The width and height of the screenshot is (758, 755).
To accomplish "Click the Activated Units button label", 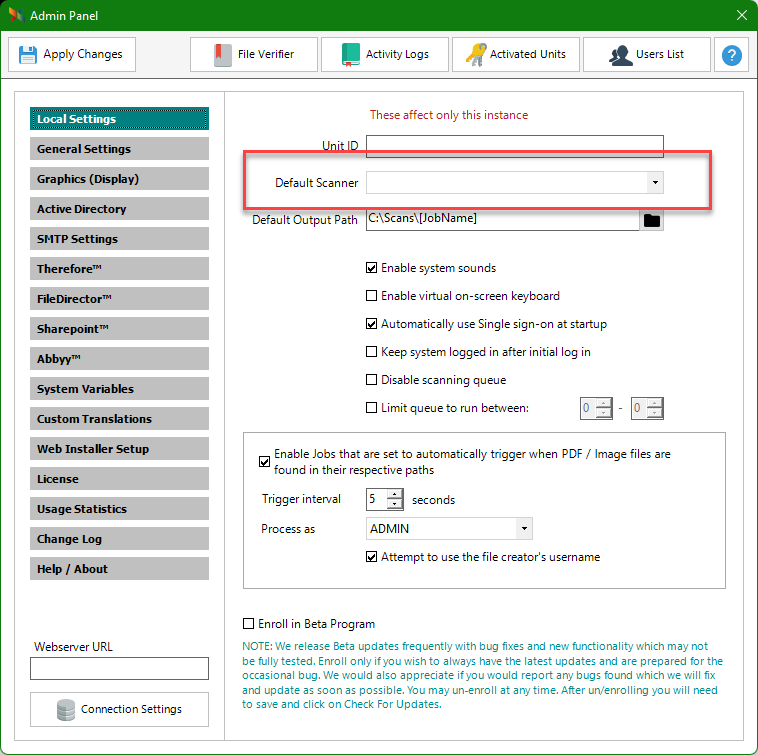I will (x=528, y=54).
